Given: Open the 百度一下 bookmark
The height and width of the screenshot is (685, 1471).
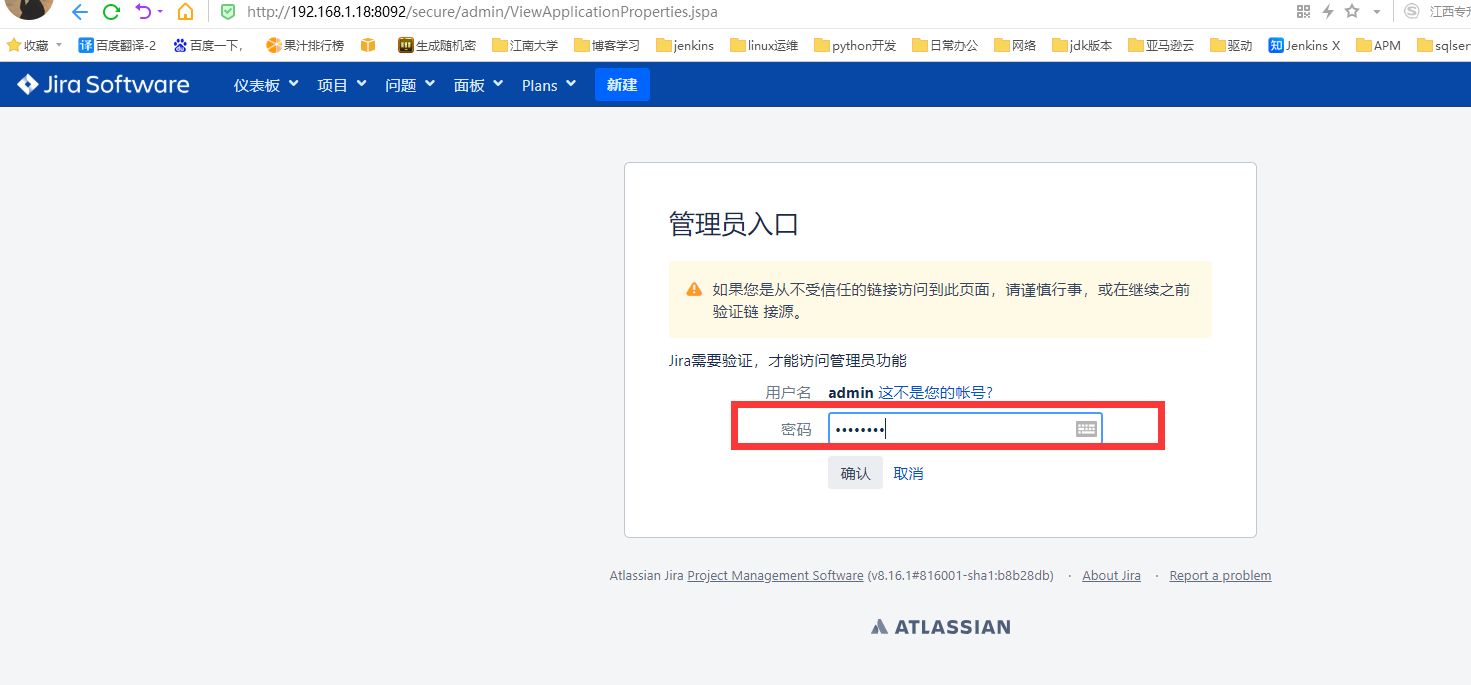Looking at the screenshot, I should 209,45.
